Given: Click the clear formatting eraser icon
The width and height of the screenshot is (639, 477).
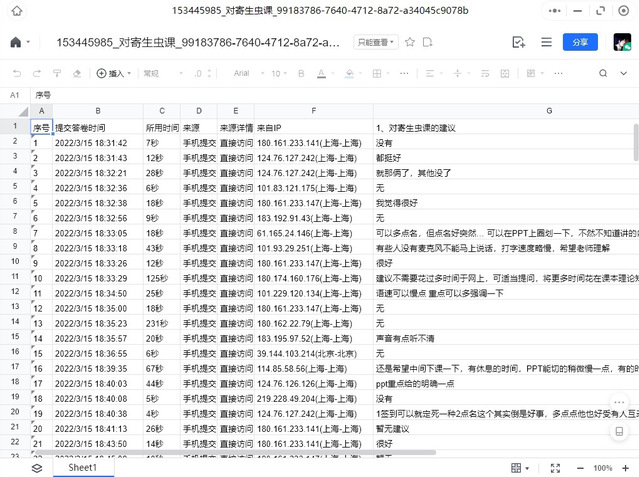Looking at the screenshot, I should (77, 73).
